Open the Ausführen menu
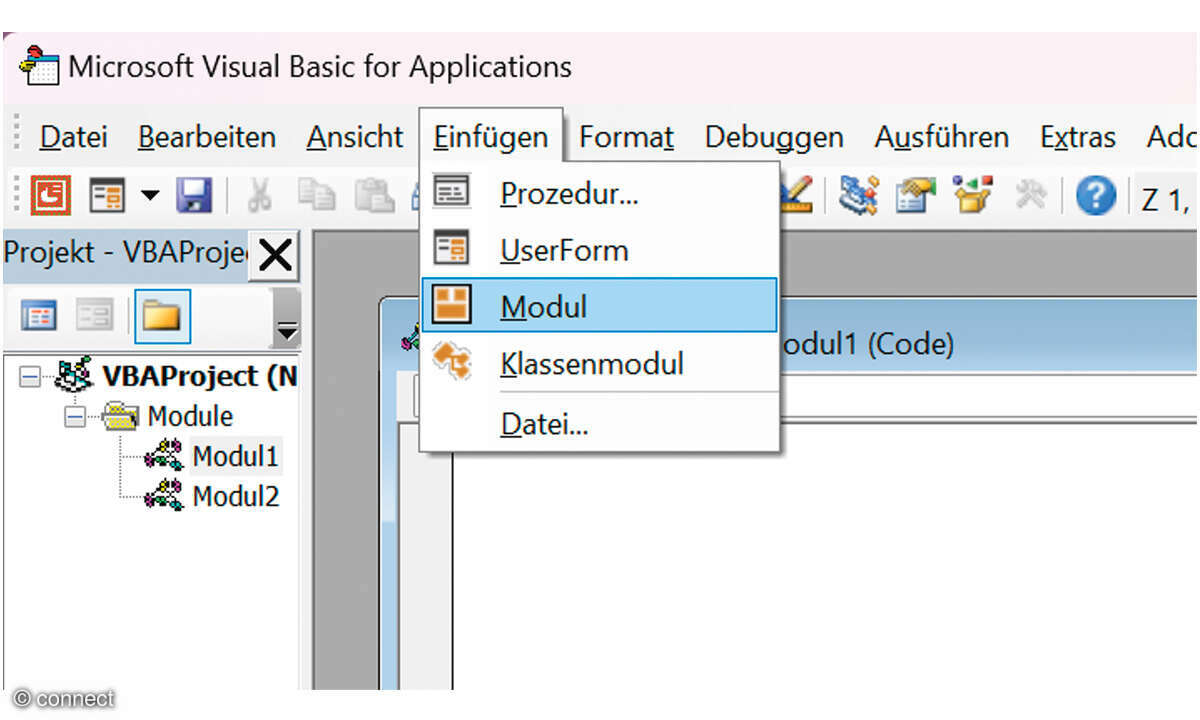The height and width of the screenshot is (720, 1200). click(x=941, y=137)
